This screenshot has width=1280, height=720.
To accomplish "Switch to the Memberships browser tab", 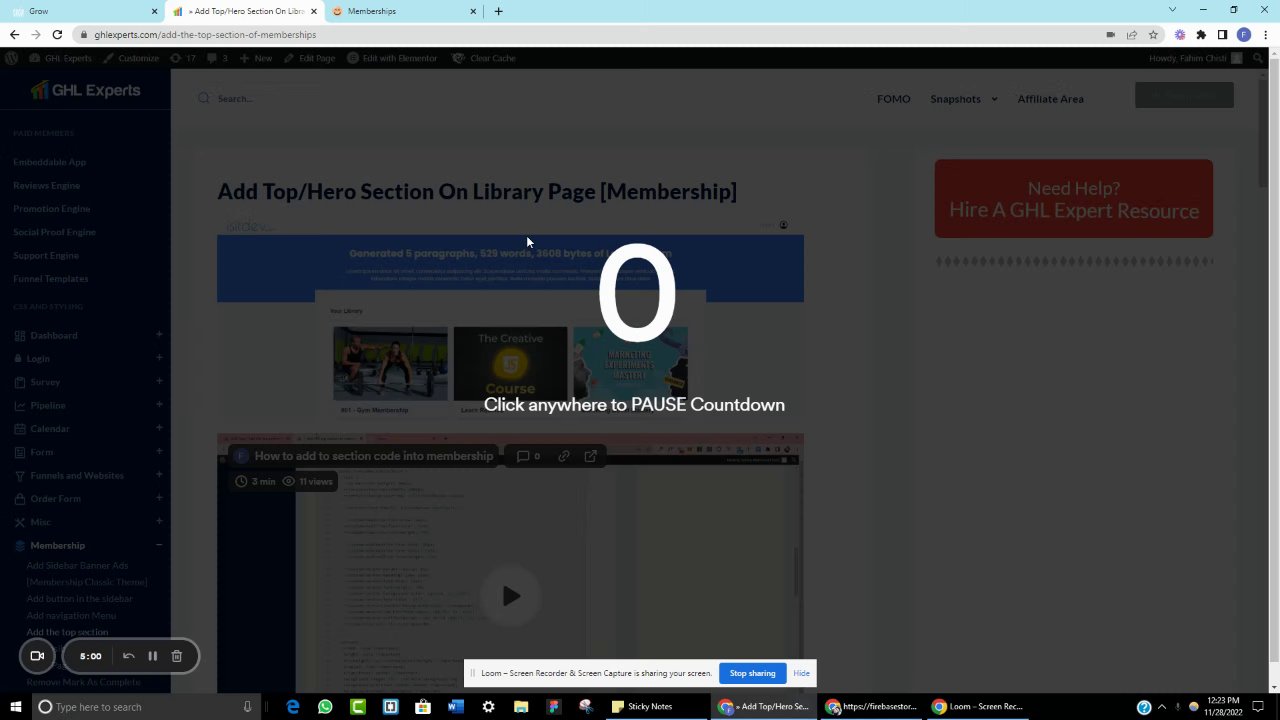I will pos(400,11).
